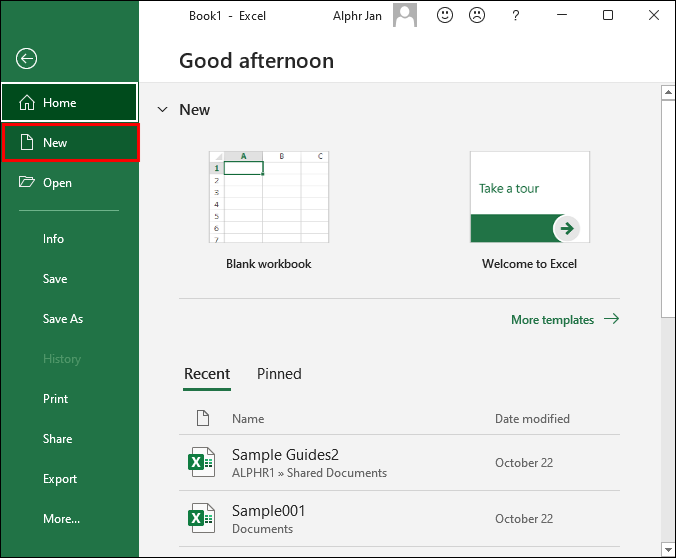Select Export in the left sidebar

coord(60,479)
